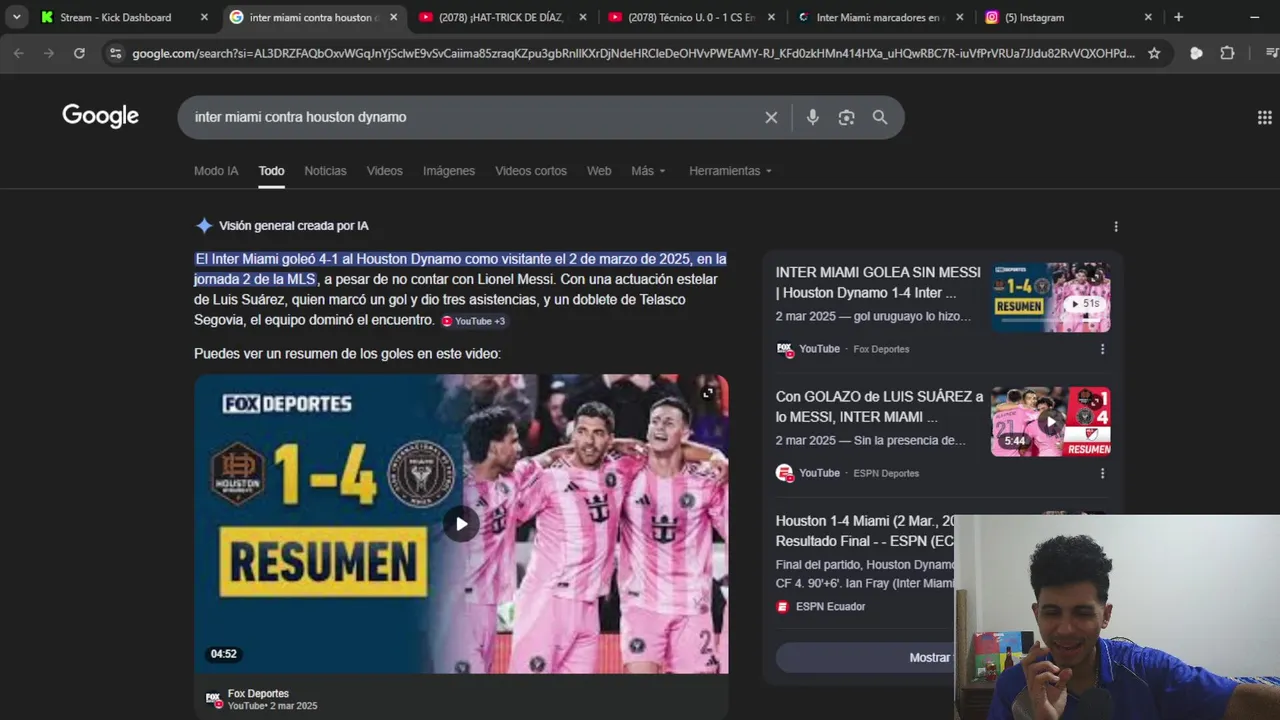Bookmark this page with the star icon
The height and width of the screenshot is (720, 1280).
tap(1154, 53)
